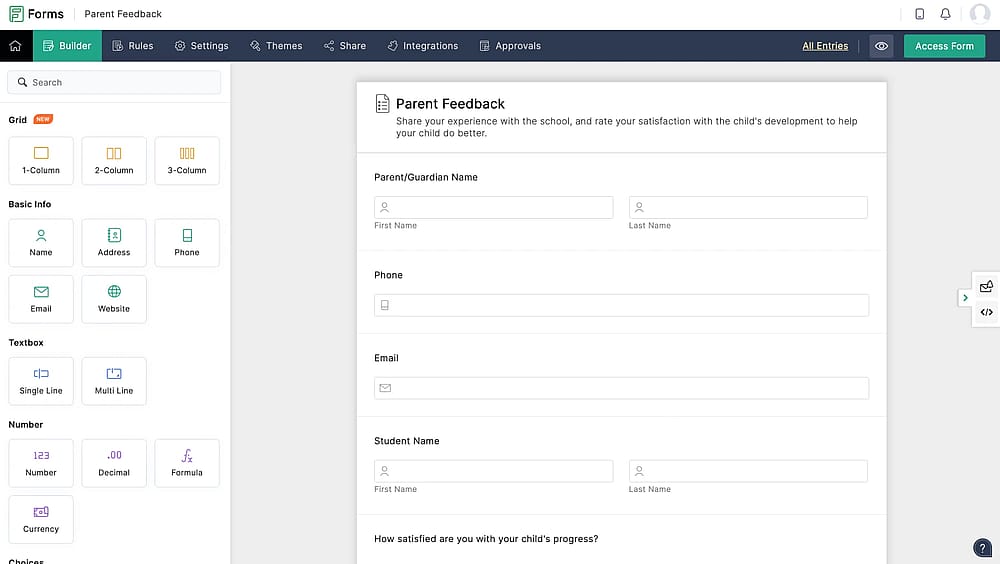
Task: Add a Single Line textbox
Action: (41, 381)
